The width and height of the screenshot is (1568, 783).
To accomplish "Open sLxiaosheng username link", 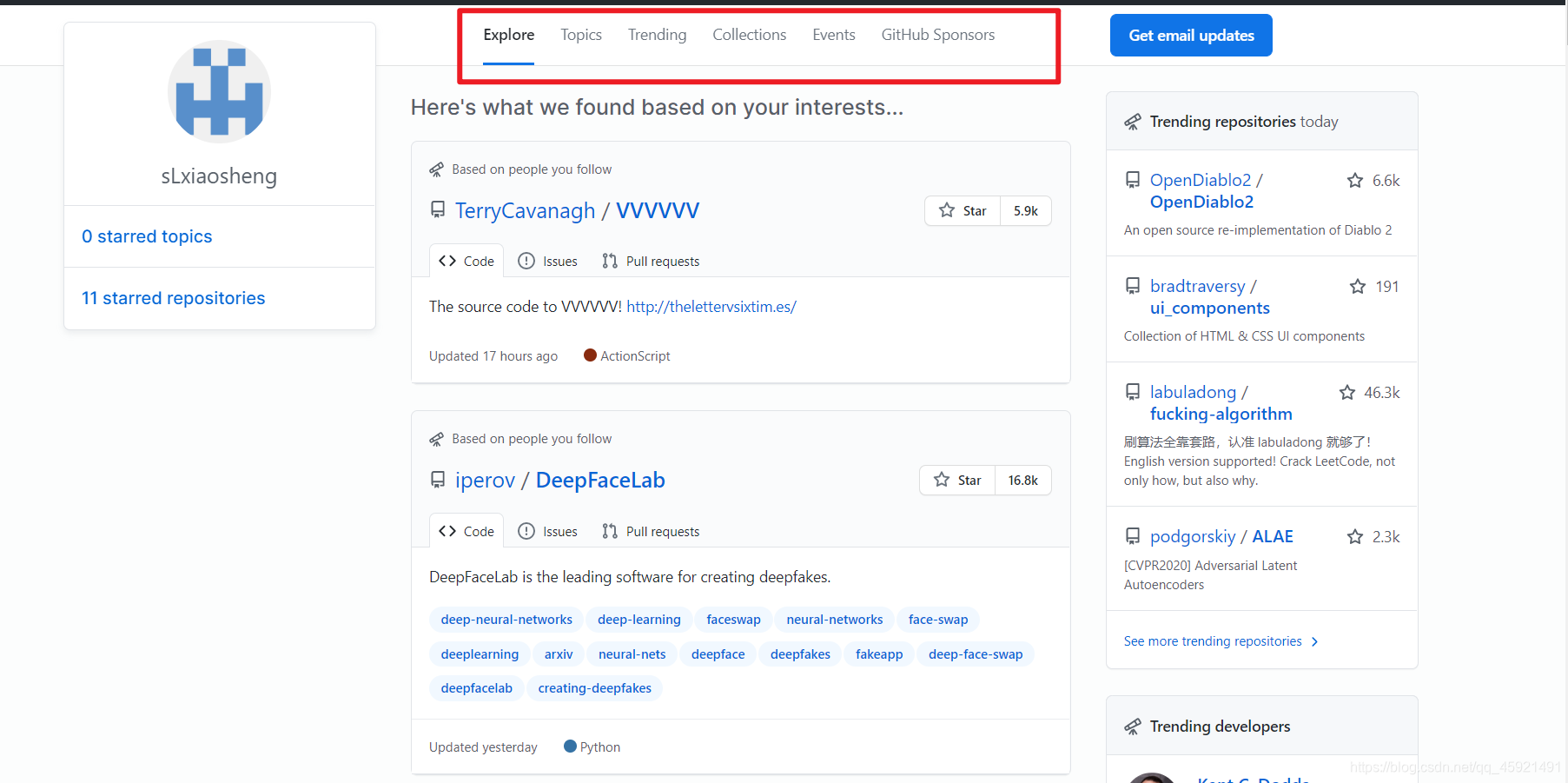I will (x=219, y=176).
